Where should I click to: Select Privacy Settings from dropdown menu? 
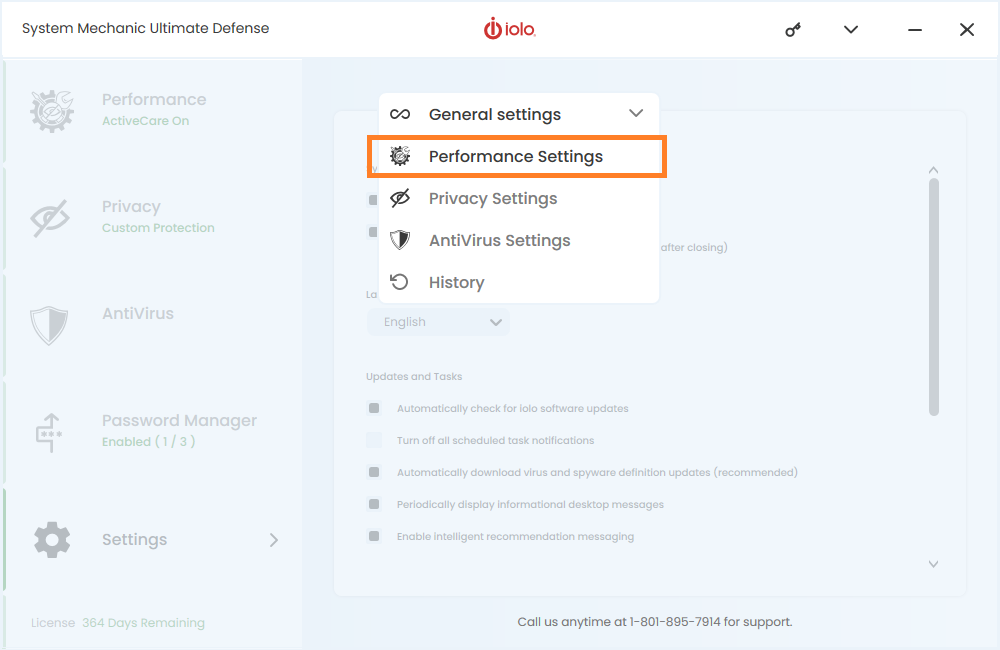(x=518, y=198)
